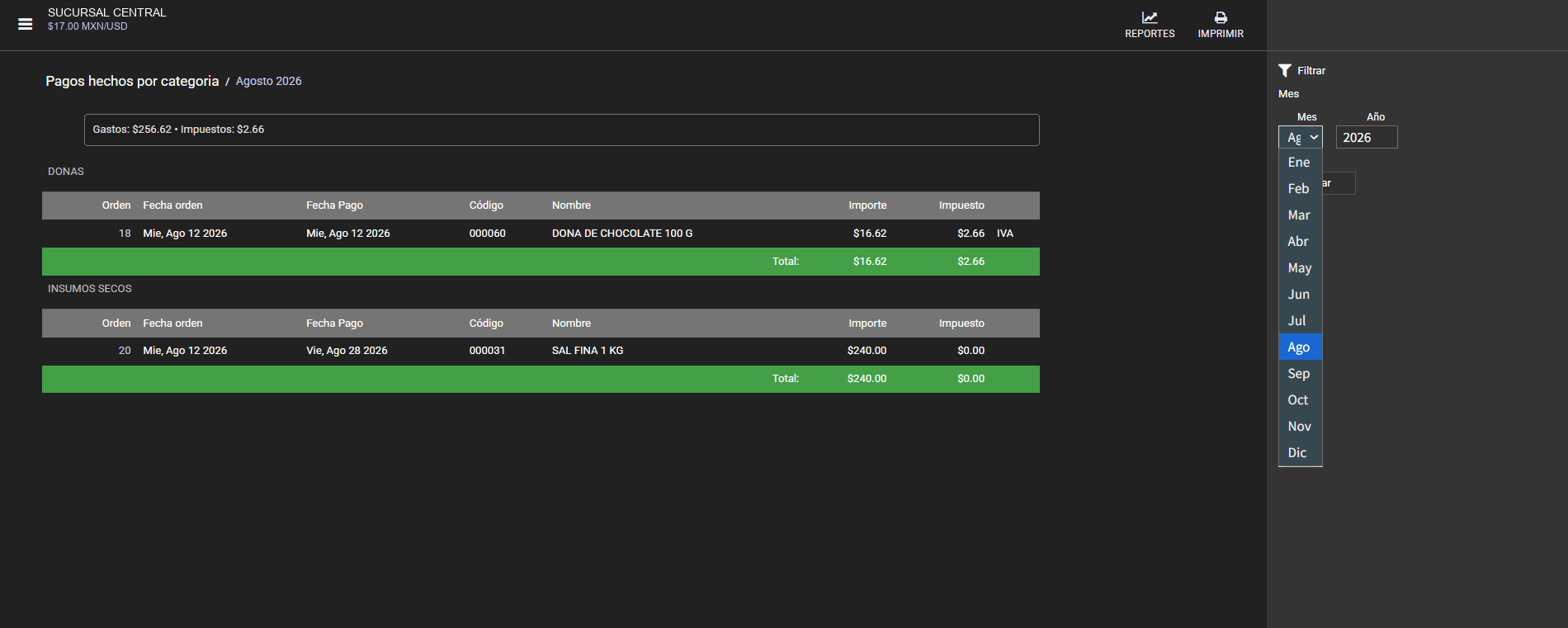This screenshot has height=628, width=1568.
Task: Collapse the Mes month dropdown
Action: (x=1301, y=138)
